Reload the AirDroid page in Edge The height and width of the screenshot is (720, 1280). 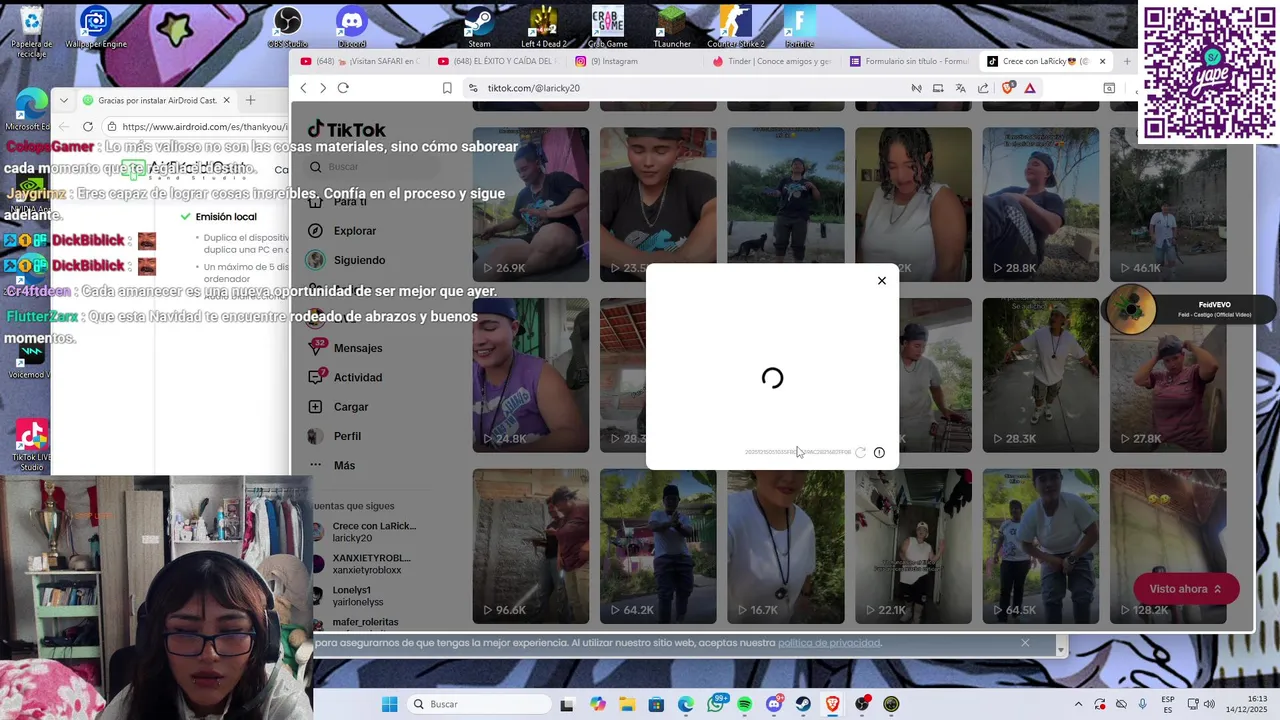(88, 127)
